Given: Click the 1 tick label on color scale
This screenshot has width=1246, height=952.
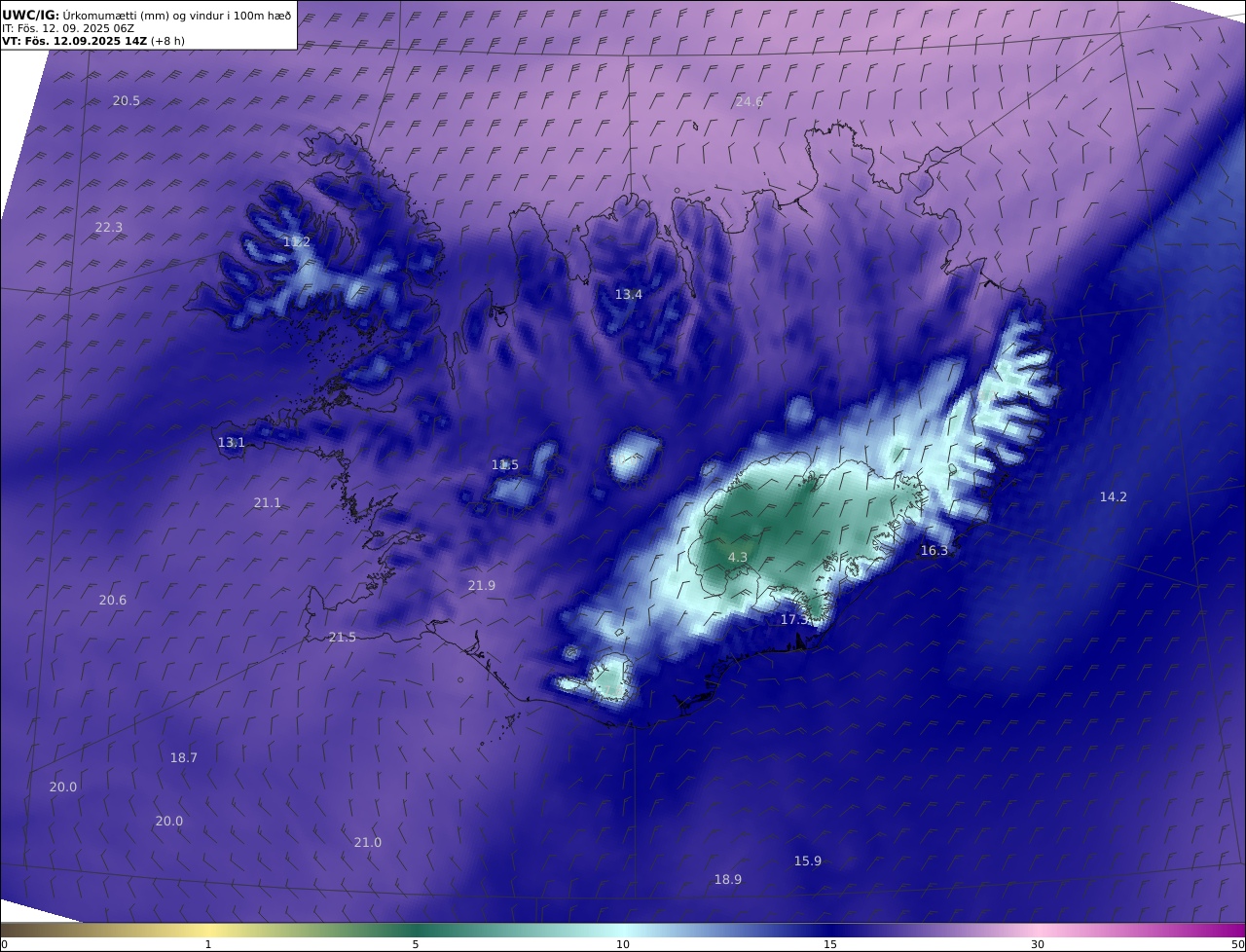Looking at the screenshot, I should (208, 945).
